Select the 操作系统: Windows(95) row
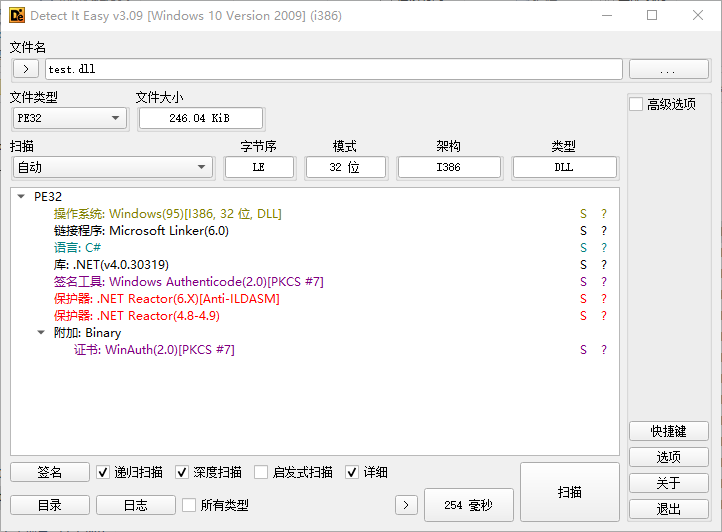Image resolution: width=722 pixels, height=532 pixels. pos(315,214)
